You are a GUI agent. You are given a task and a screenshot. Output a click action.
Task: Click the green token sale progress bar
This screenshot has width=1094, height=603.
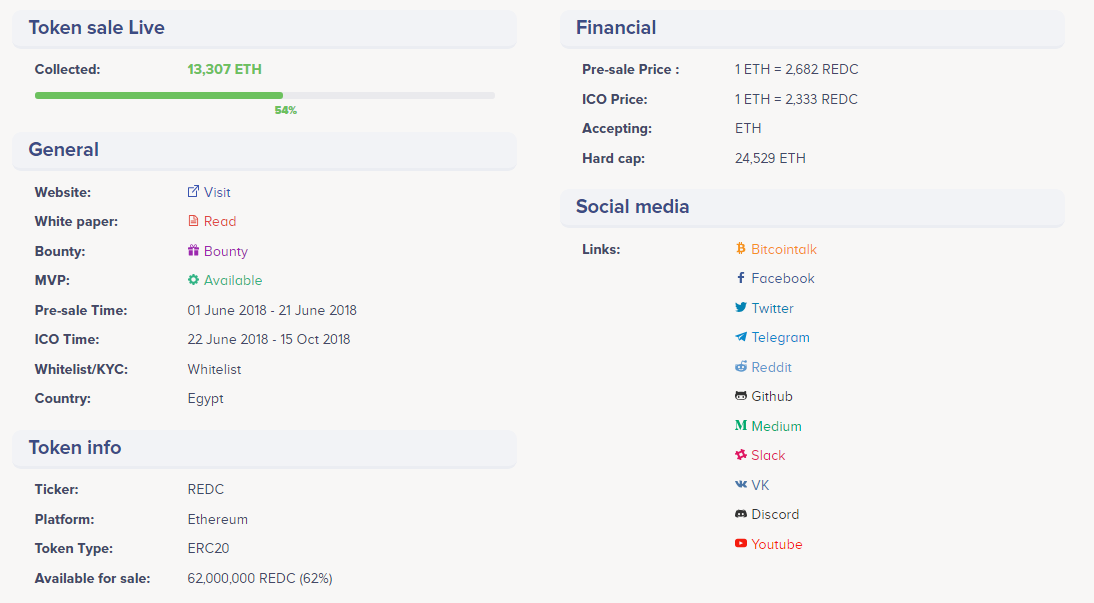click(x=159, y=95)
